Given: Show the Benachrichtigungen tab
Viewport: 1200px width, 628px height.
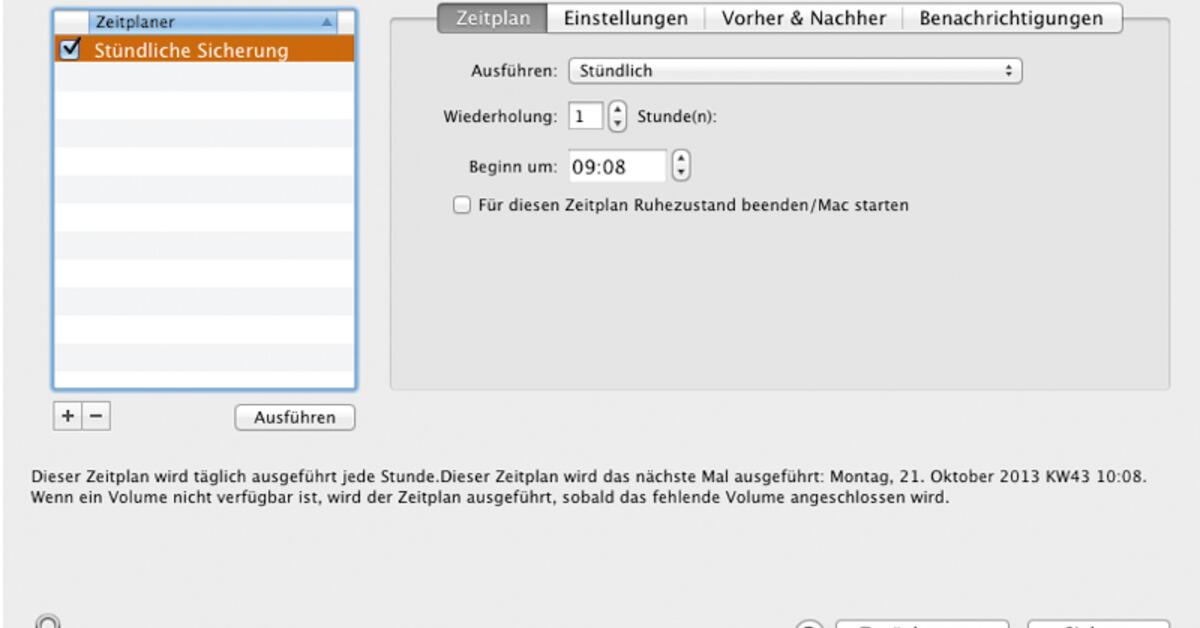Looking at the screenshot, I should coord(1013,18).
